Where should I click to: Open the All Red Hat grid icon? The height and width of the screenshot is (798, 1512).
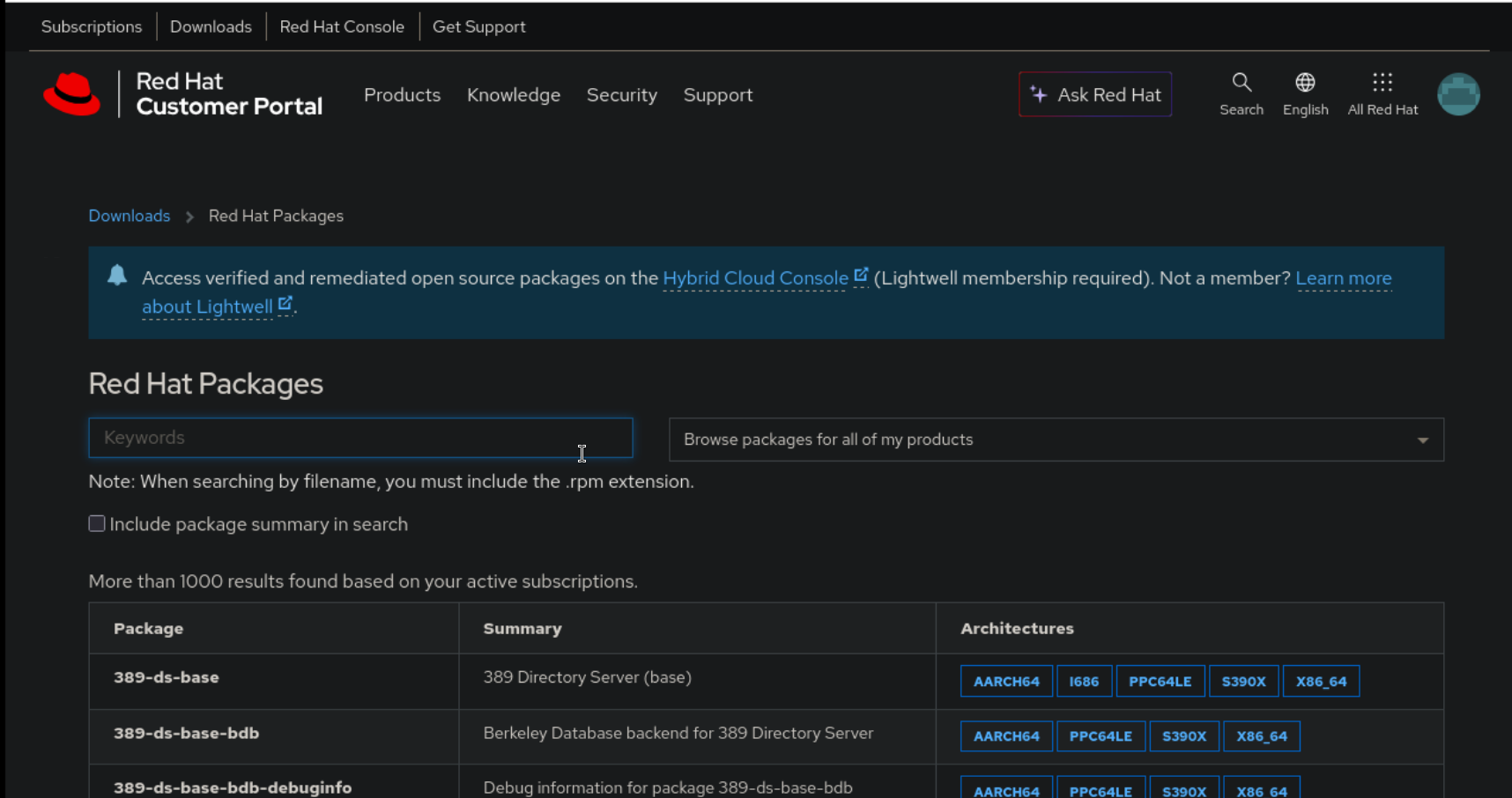1382,83
